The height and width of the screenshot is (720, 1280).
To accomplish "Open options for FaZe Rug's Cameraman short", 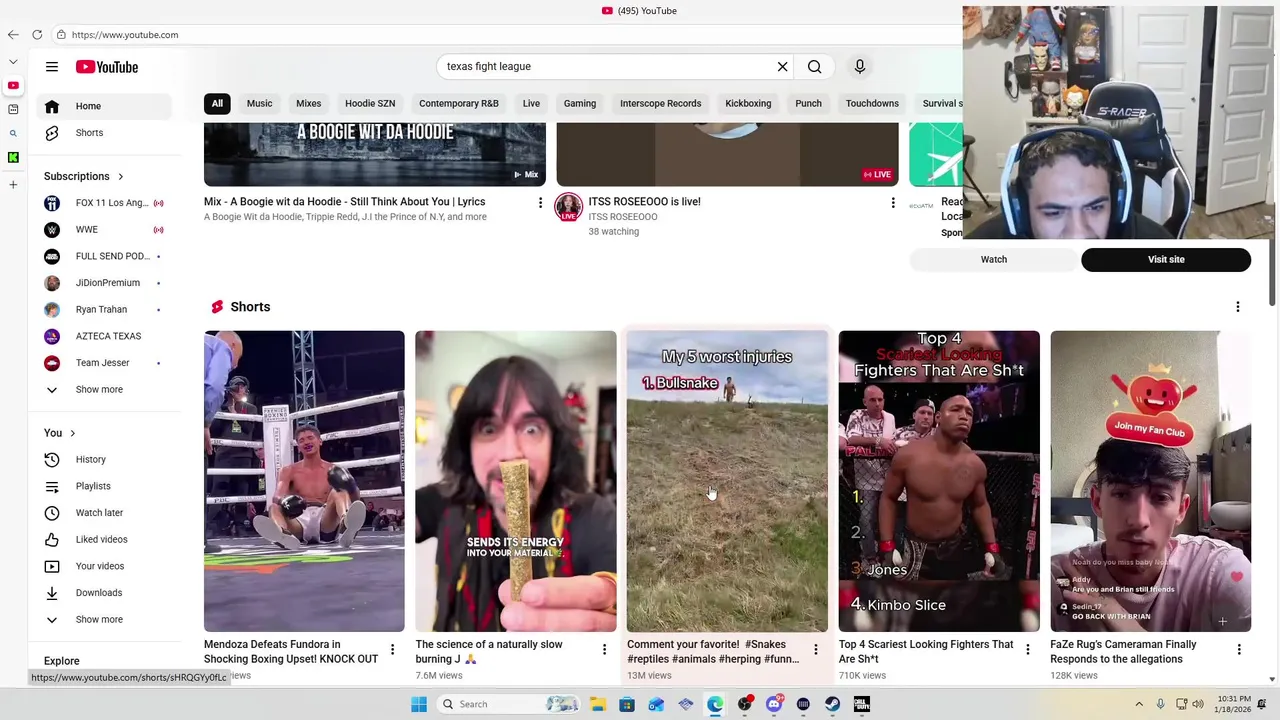I will [x=1239, y=650].
